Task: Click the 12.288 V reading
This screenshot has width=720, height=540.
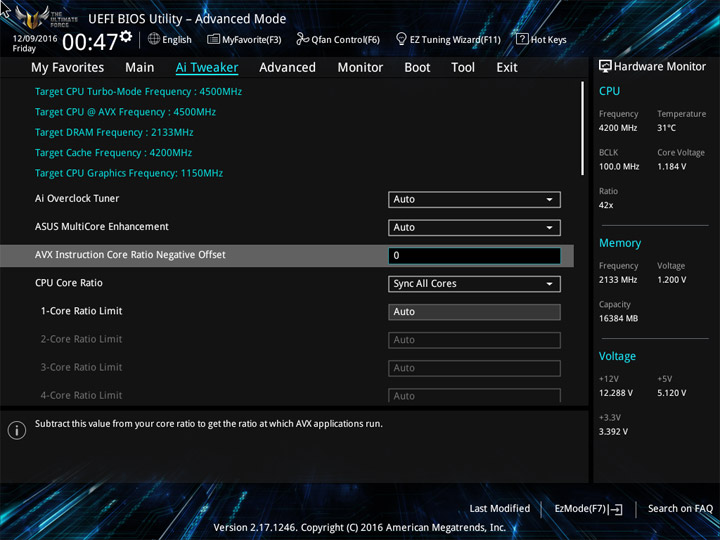Action: pyautogui.click(x=616, y=393)
